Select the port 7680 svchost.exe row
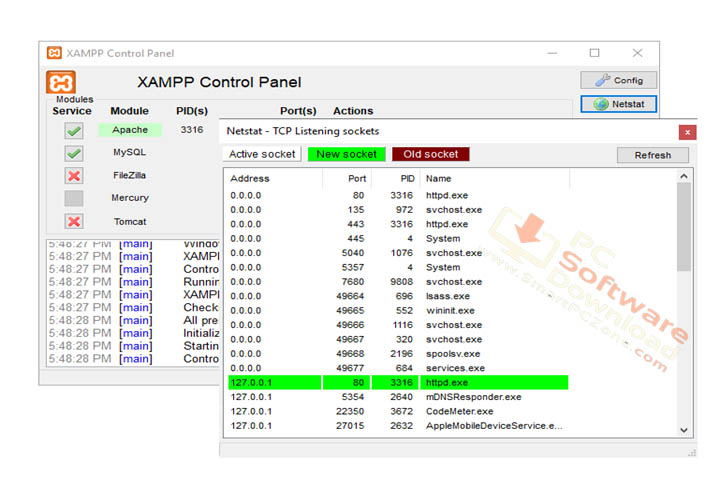 tap(398, 282)
